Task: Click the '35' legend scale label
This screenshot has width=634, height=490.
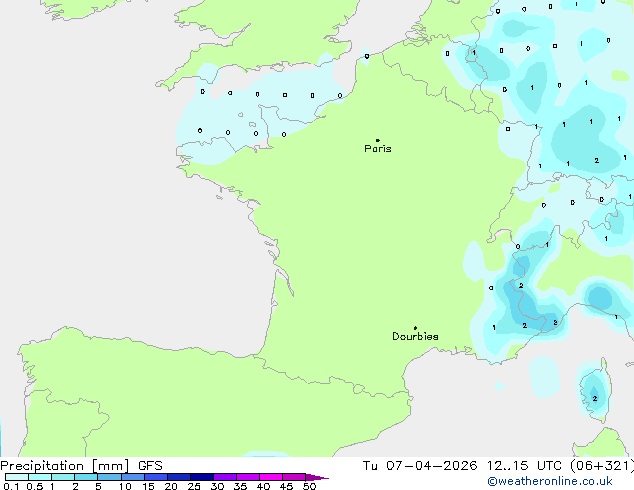Action: click(240, 486)
